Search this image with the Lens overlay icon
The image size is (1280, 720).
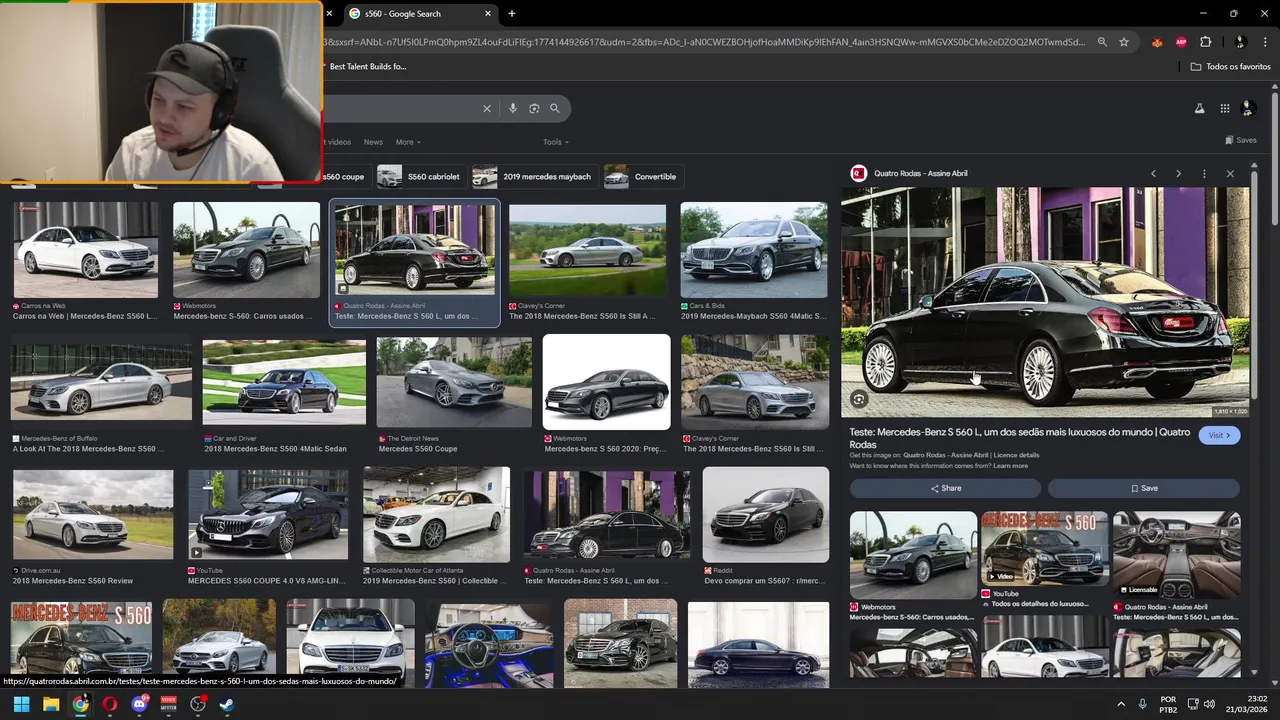point(858,399)
